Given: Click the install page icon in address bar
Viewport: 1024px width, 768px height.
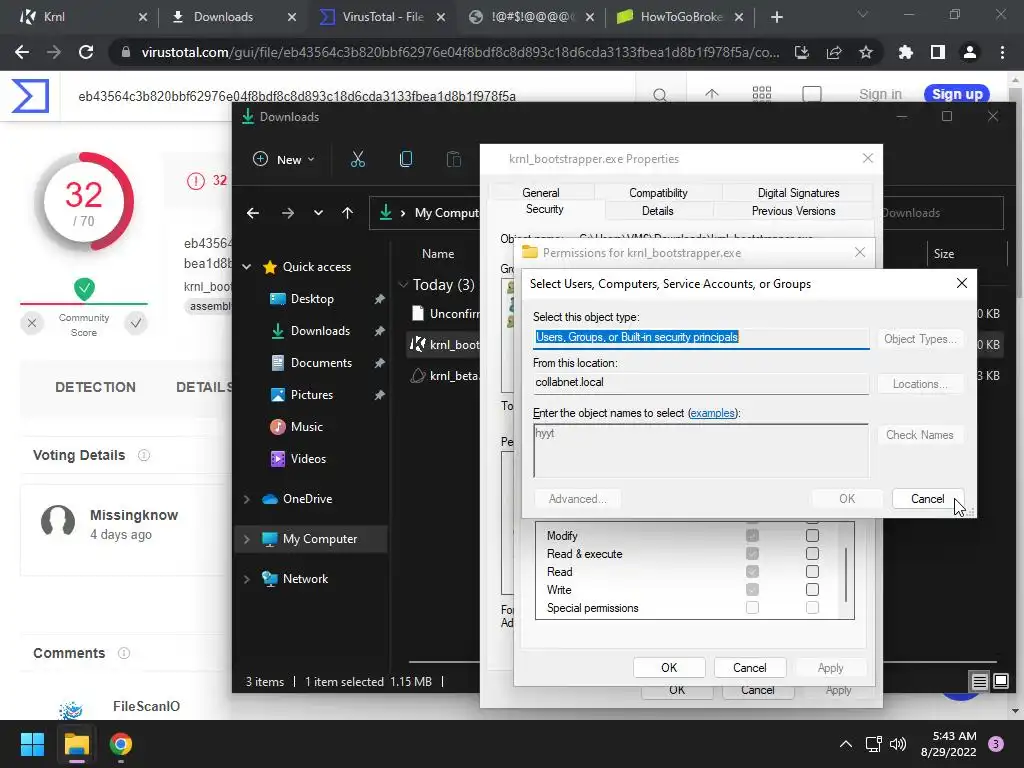Looking at the screenshot, I should tap(802, 52).
